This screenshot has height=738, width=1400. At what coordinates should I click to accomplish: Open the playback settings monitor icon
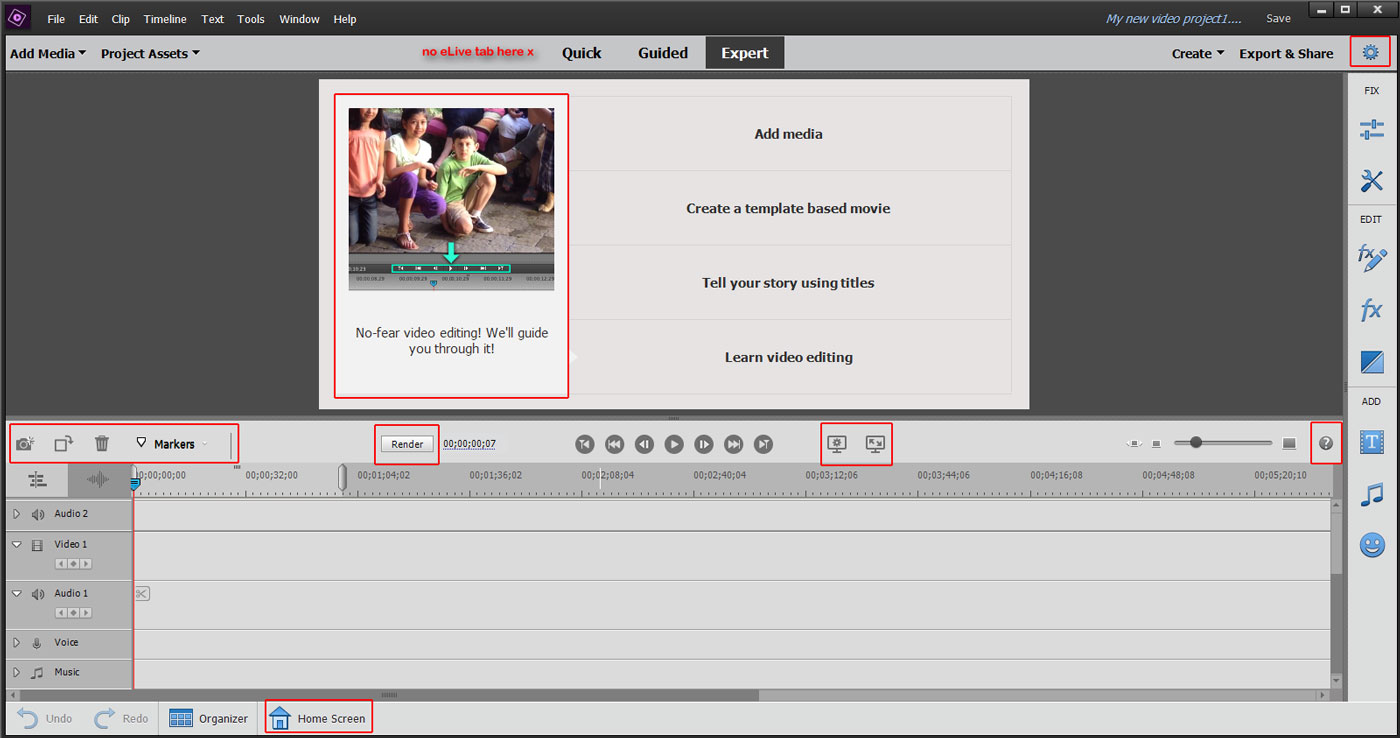pyautogui.click(x=838, y=443)
